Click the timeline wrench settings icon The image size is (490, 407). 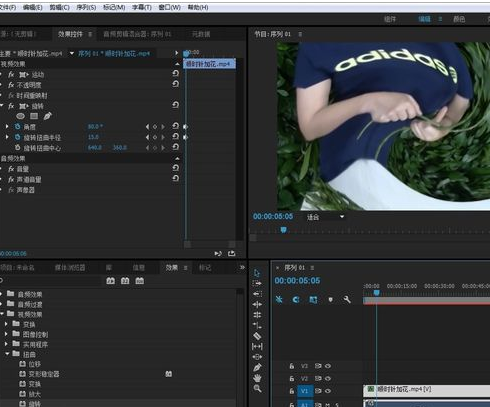pos(347,299)
